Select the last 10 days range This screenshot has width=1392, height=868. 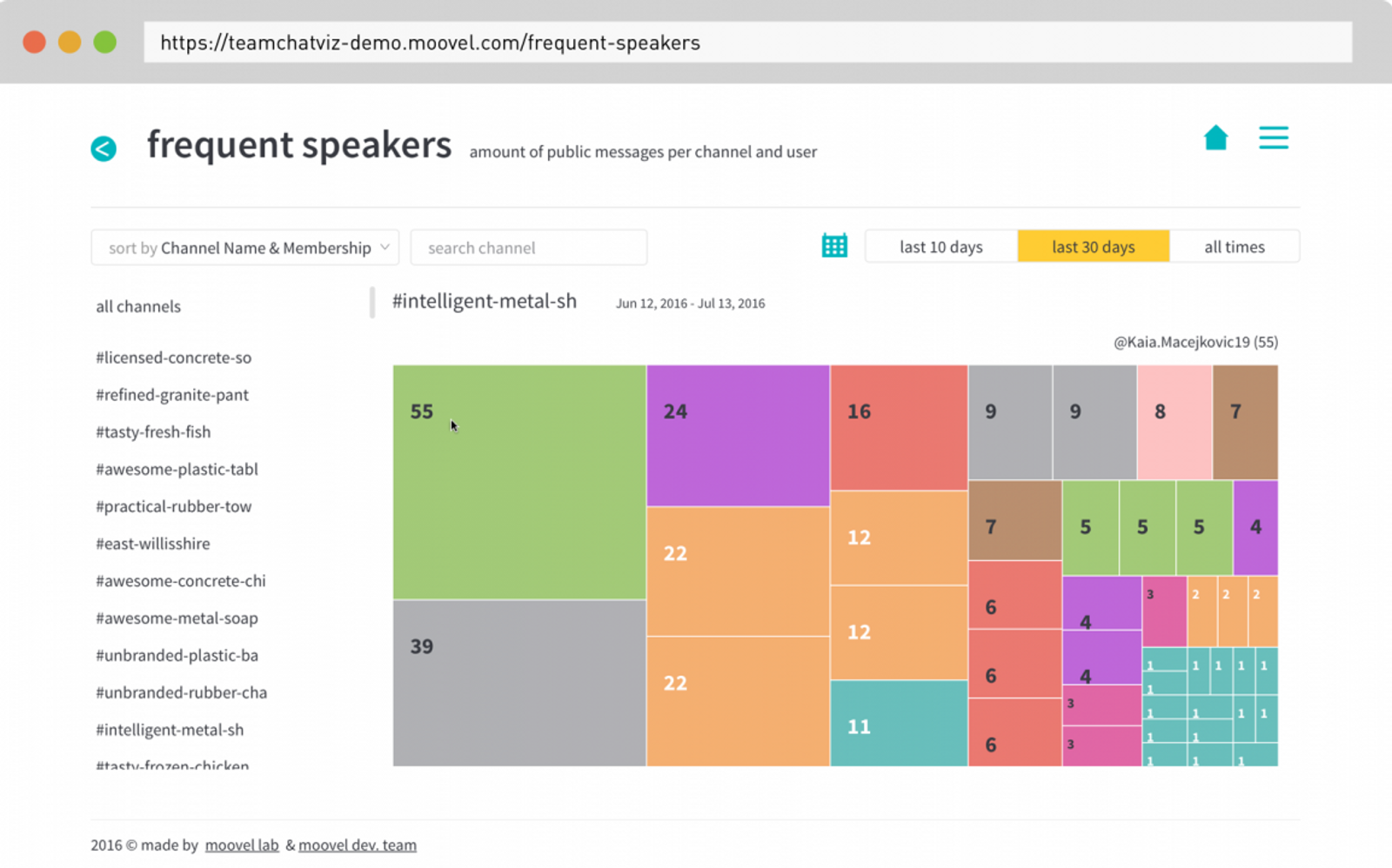tap(940, 247)
